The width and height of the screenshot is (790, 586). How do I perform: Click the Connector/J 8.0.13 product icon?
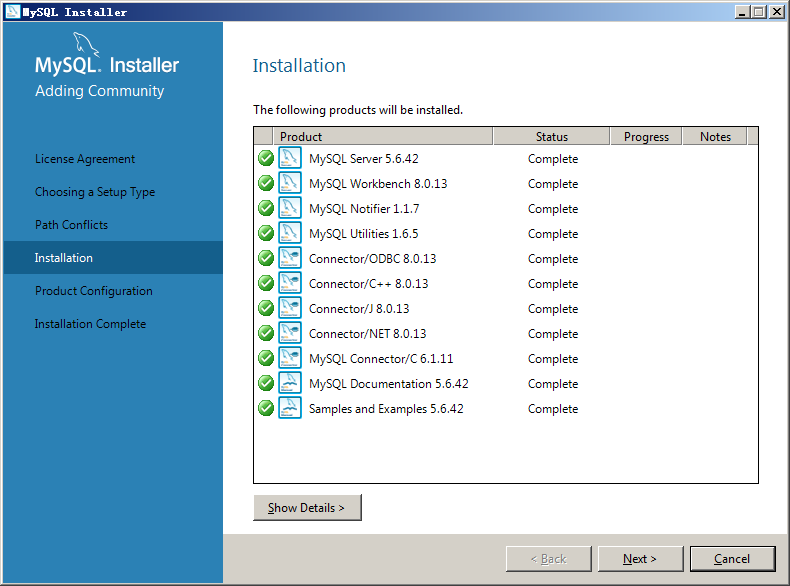tap(290, 308)
